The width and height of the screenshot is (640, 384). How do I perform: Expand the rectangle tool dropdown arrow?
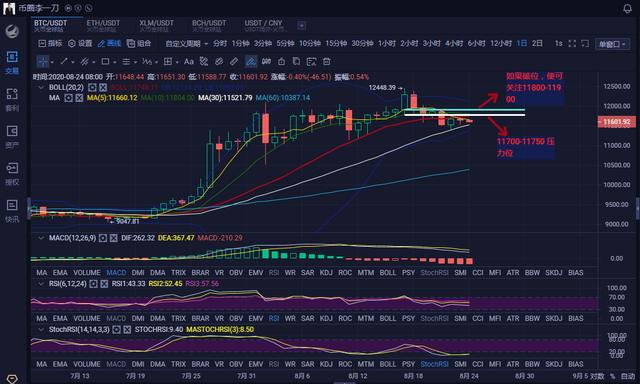(x=115, y=62)
